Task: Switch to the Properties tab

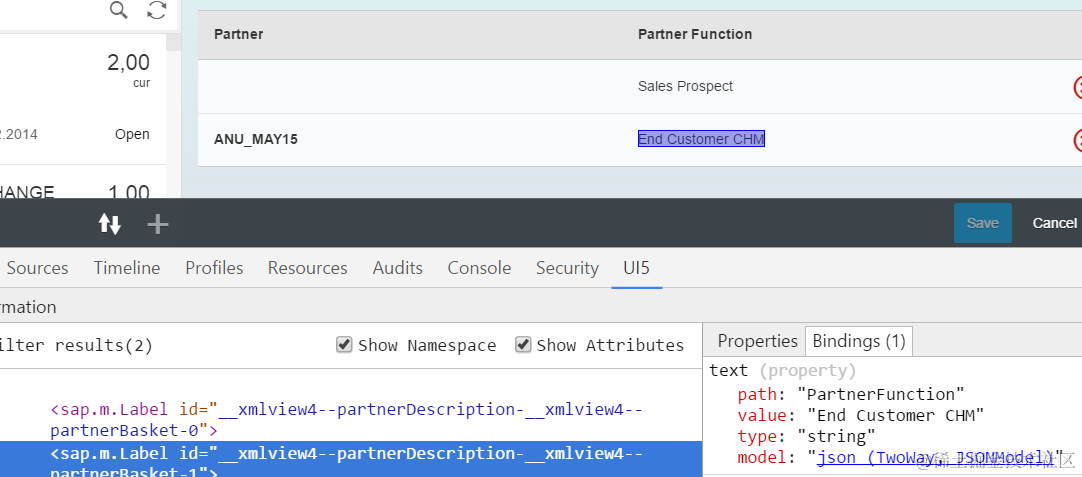Action: 757,341
